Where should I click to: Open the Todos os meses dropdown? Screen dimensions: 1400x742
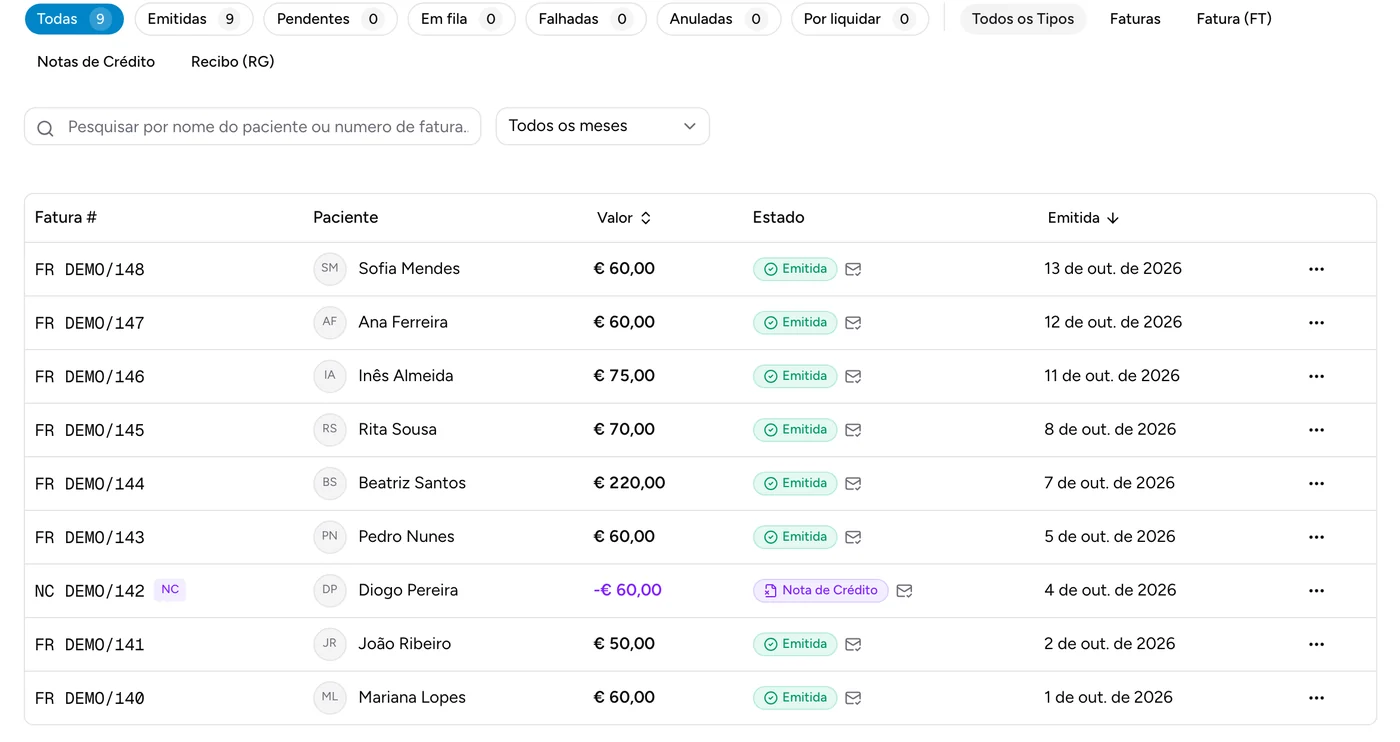603,126
